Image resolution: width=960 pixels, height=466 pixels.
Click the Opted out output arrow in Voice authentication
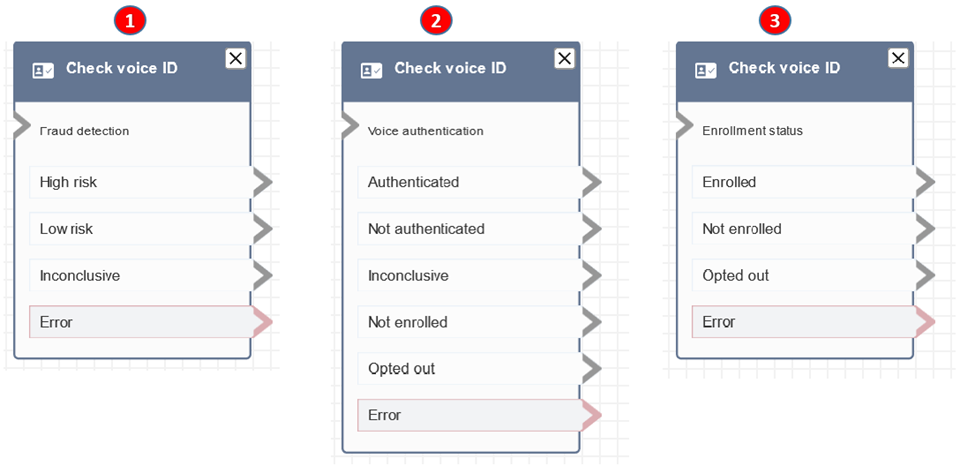pyautogui.click(x=591, y=368)
